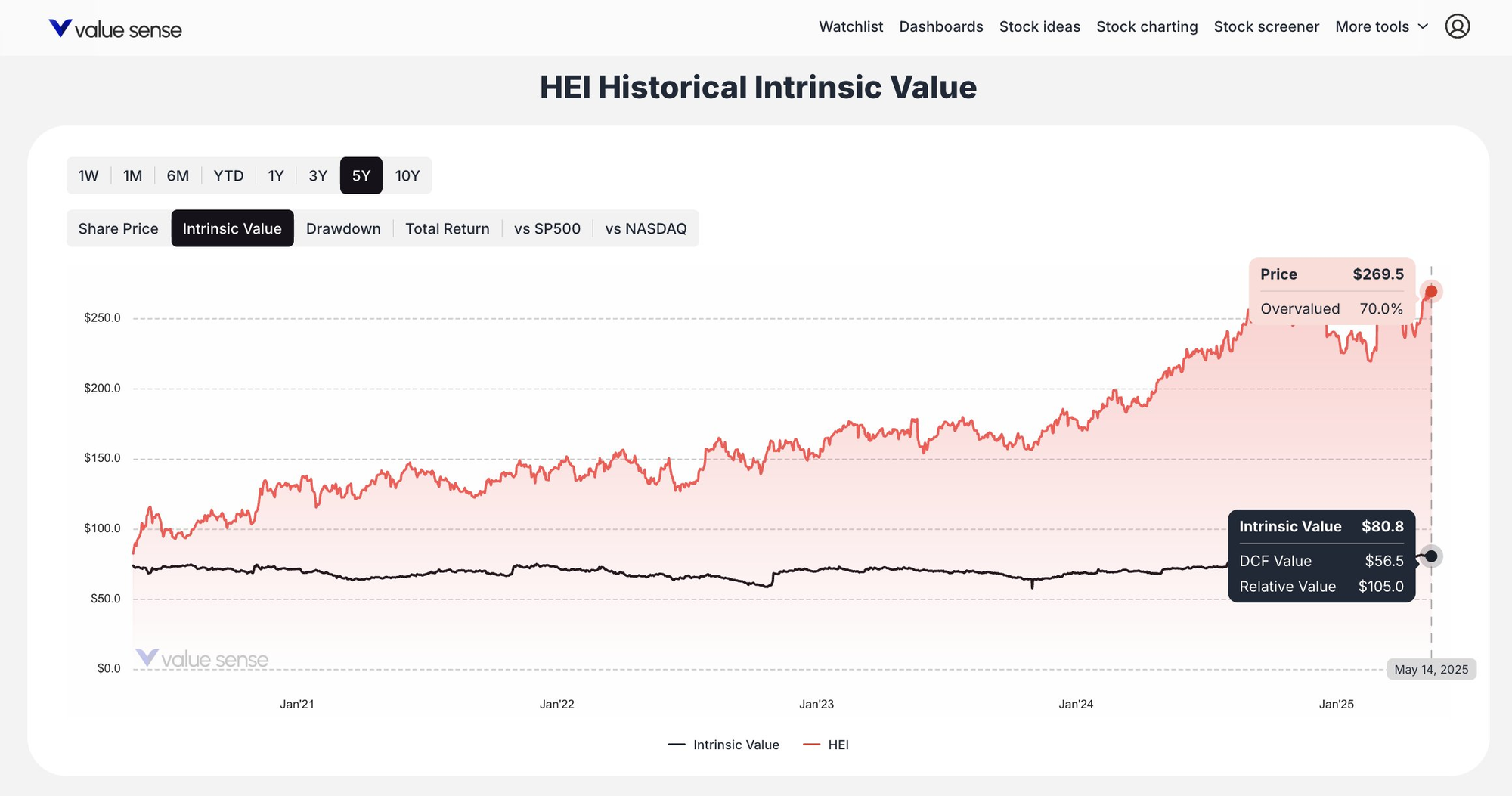Click the Jan'25 x-axis label

coord(1337,704)
